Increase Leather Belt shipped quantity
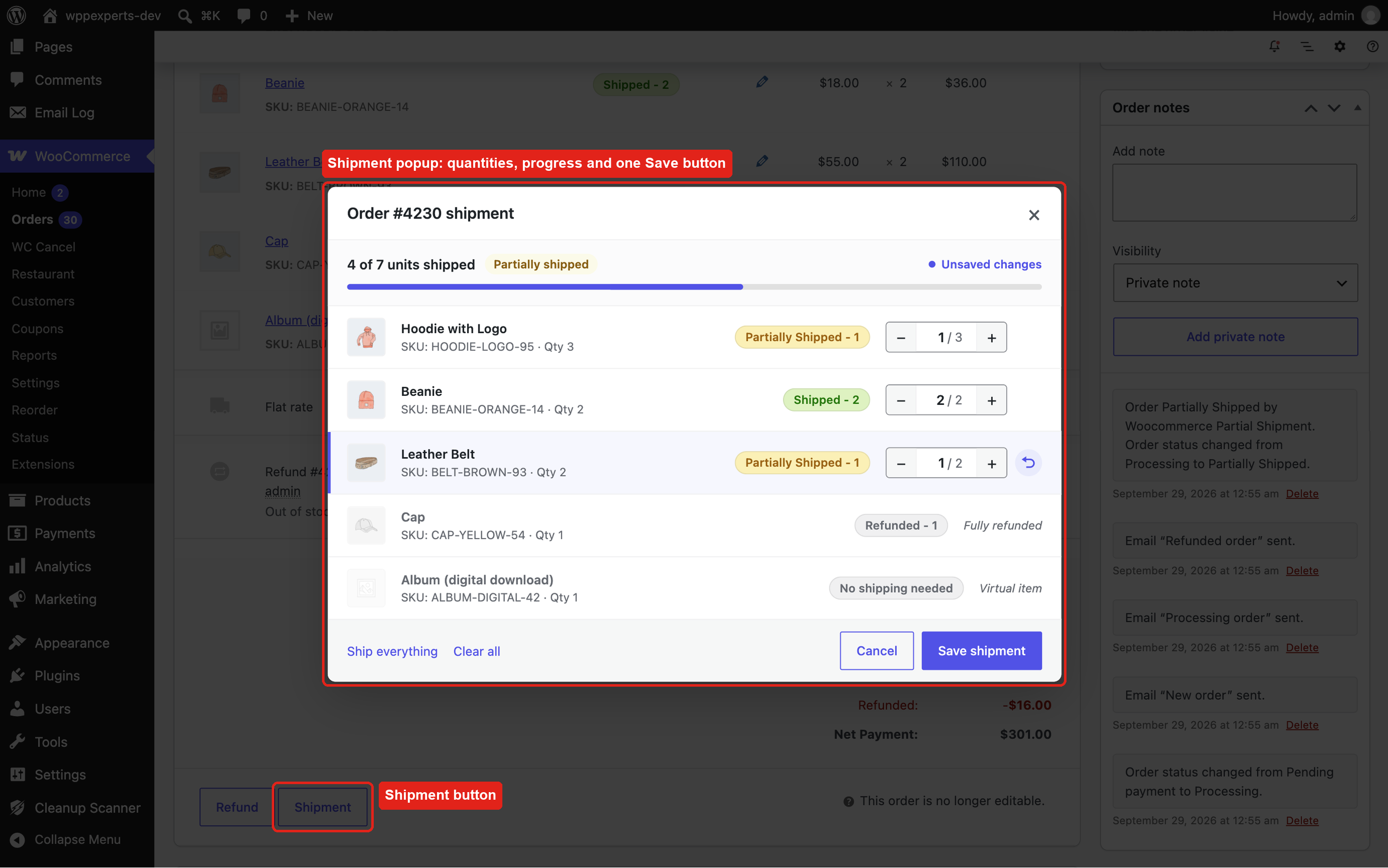 point(991,463)
